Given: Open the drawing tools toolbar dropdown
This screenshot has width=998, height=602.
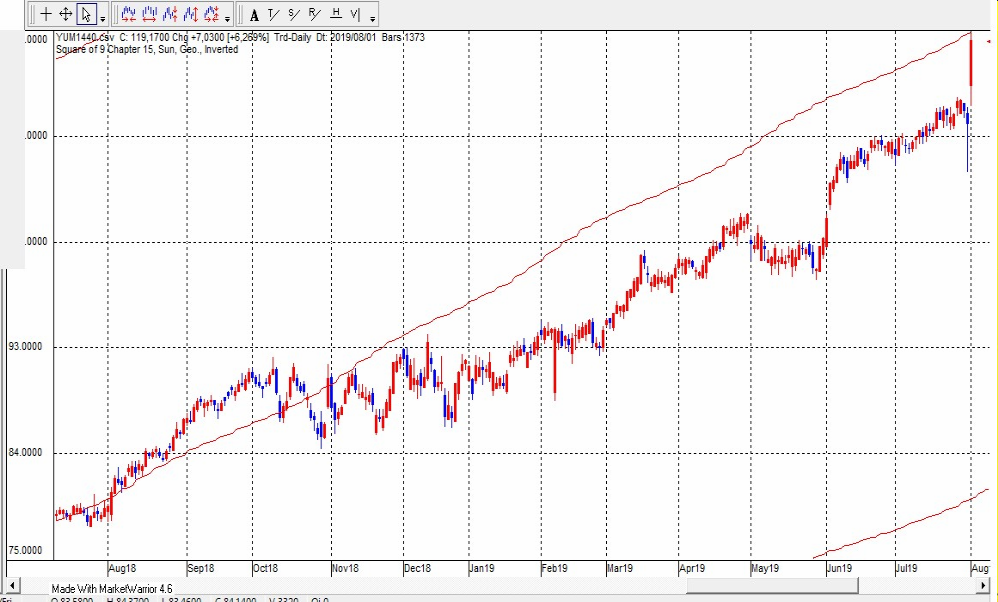Looking at the screenshot, I should click(x=373, y=17).
